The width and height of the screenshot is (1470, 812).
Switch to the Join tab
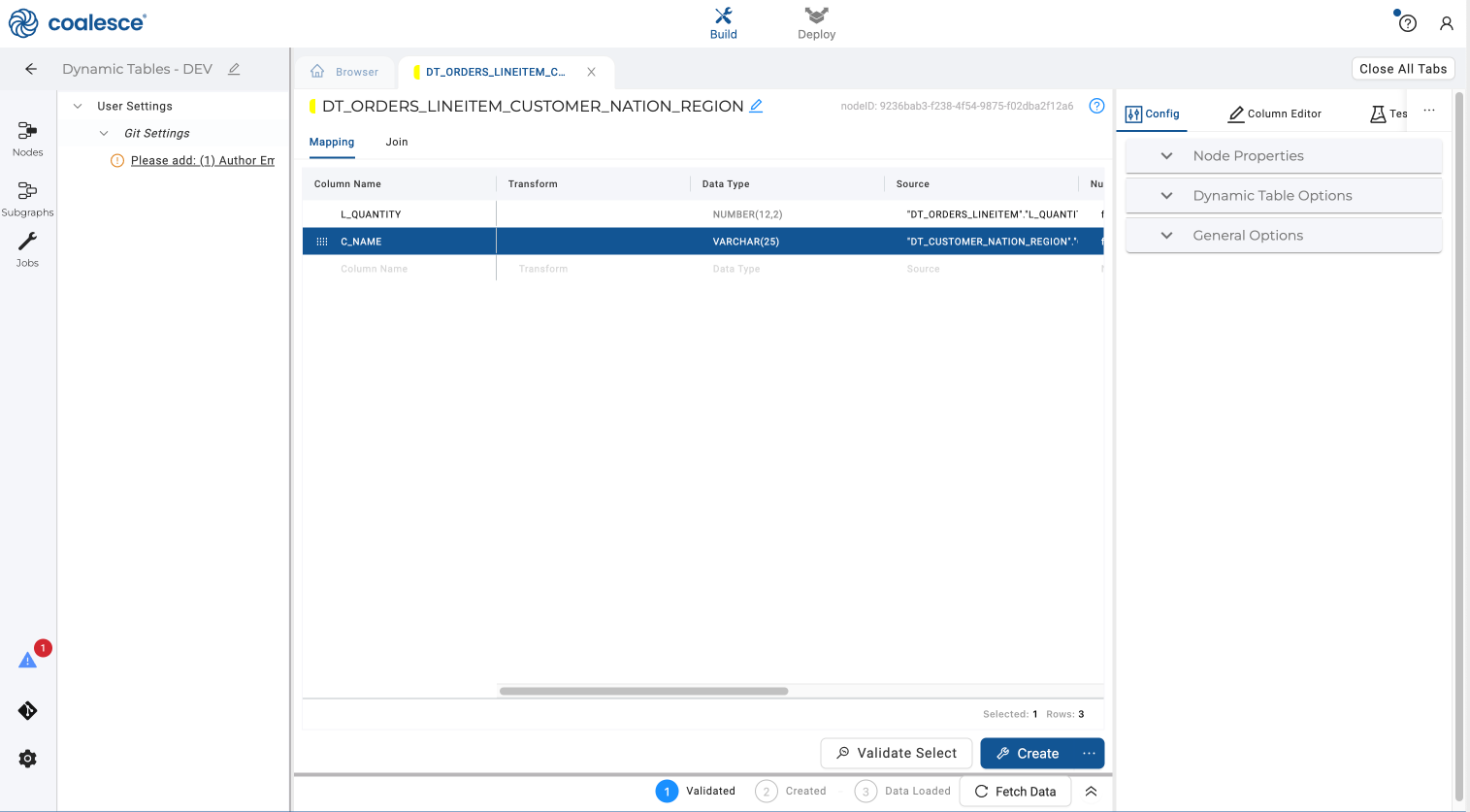pyautogui.click(x=396, y=142)
